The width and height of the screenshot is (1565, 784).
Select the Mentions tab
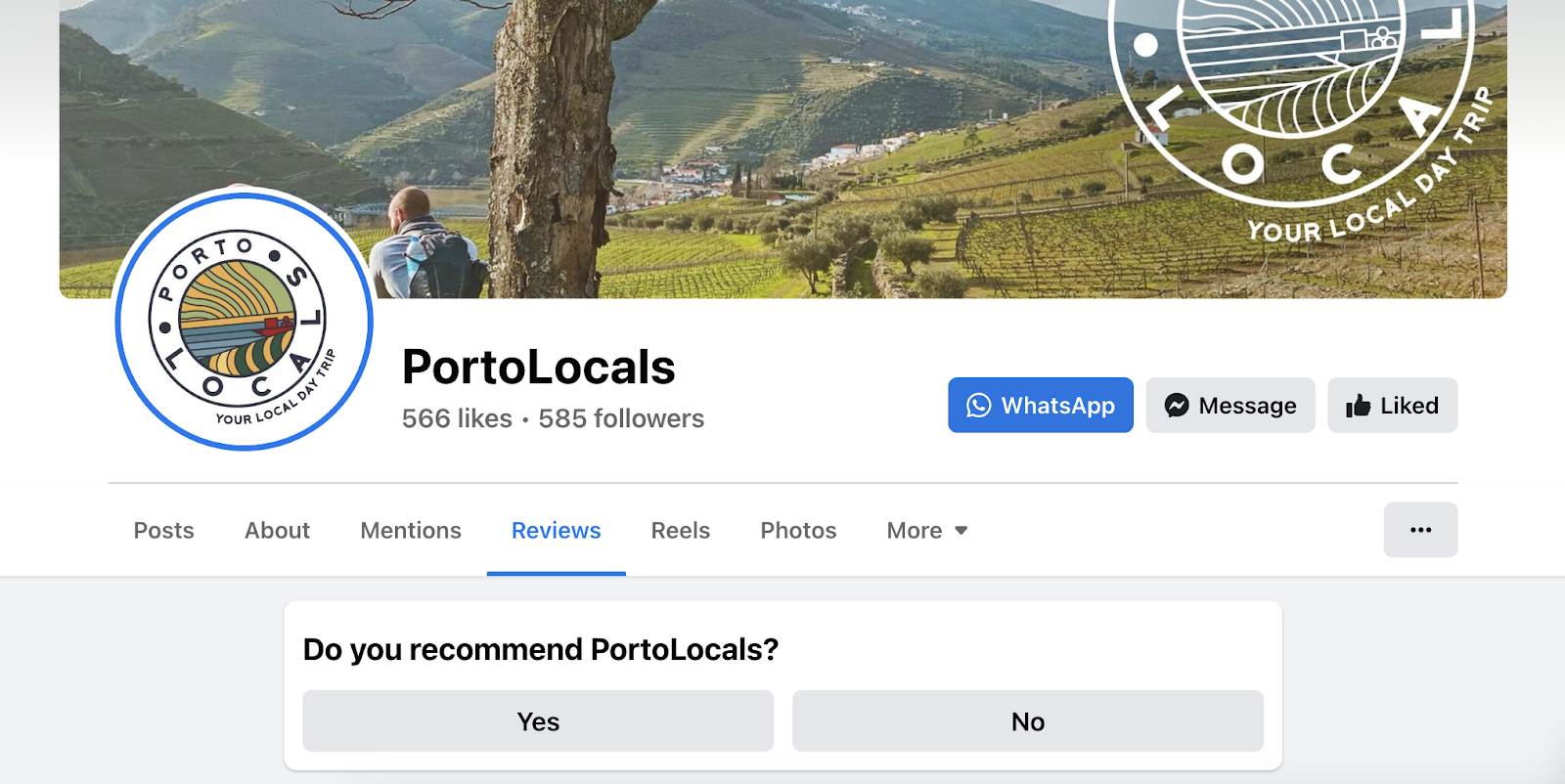411,531
